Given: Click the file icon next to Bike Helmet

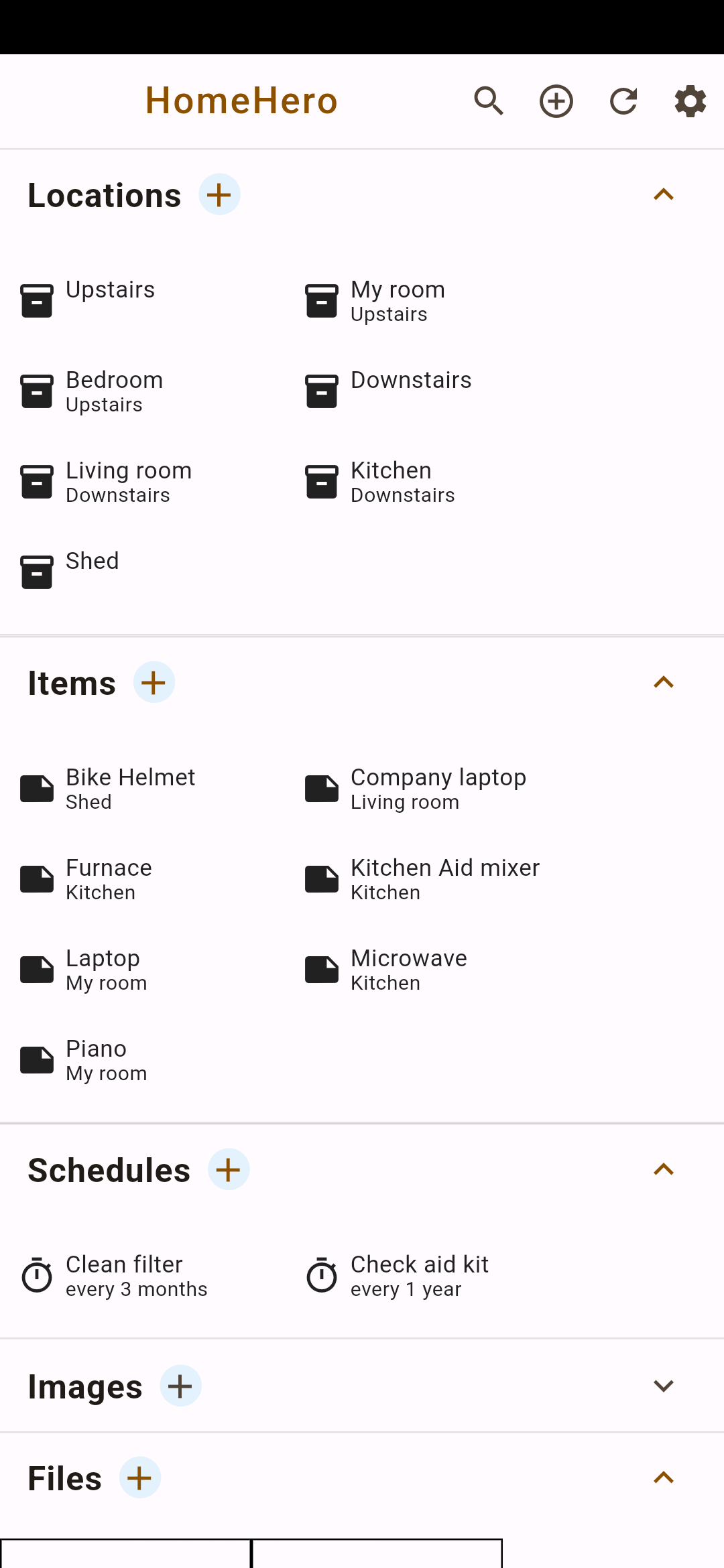Looking at the screenshot, I should click(x=37, y=788).
